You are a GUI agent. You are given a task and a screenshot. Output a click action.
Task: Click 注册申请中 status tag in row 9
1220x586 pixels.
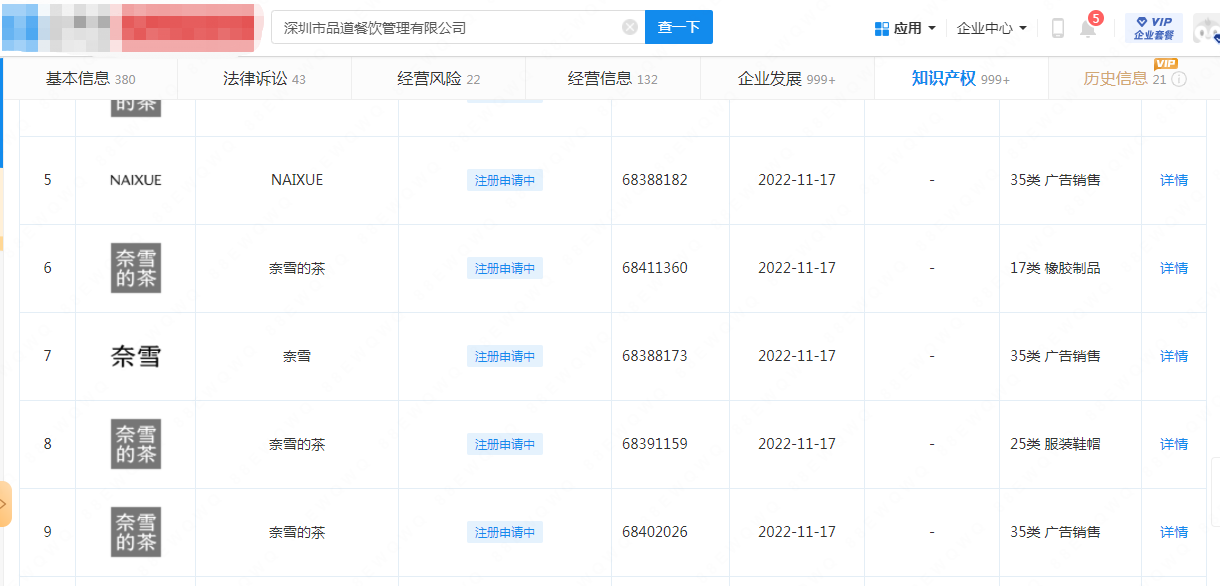click(504, 532)
